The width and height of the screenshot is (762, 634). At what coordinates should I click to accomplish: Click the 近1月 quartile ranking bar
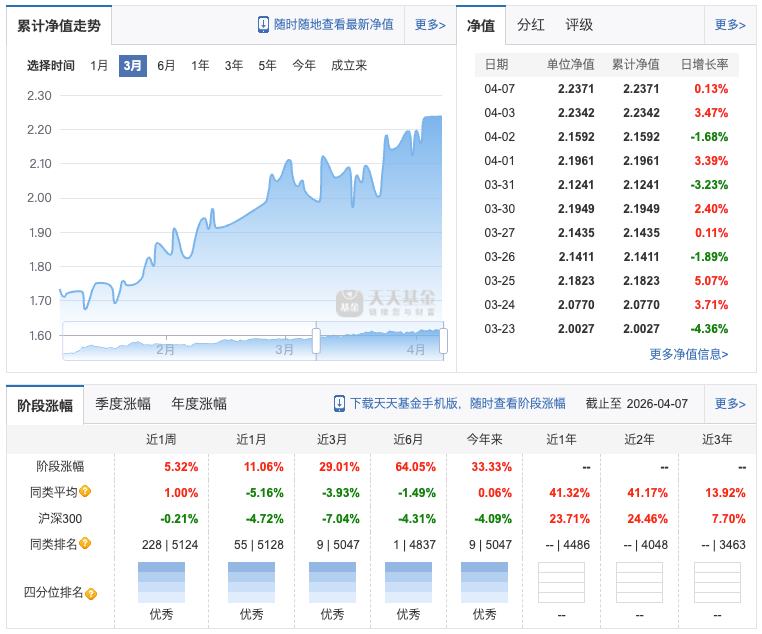251,583
